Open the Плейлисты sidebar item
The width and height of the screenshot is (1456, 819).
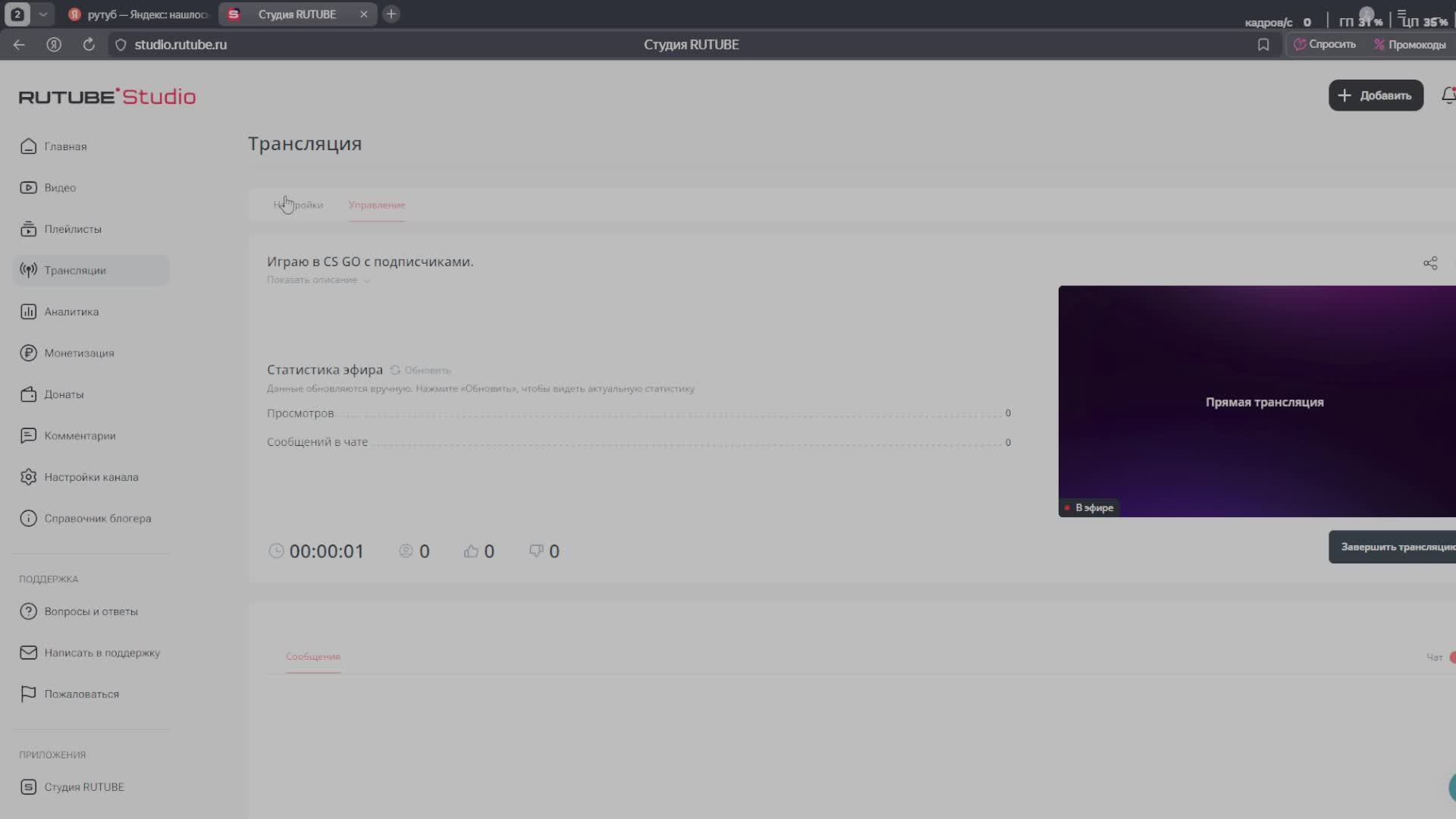pyautogui.click(x=72, y=229)
